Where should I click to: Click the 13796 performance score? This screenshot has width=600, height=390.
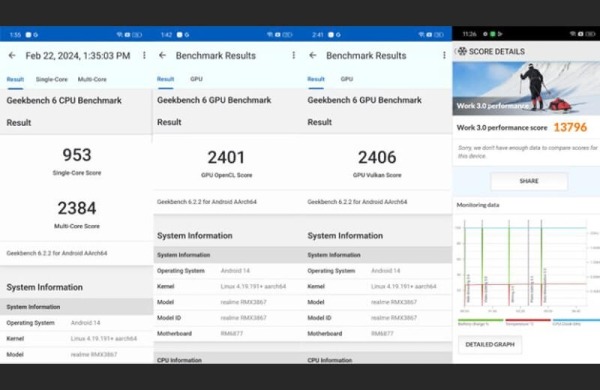click(x=570, y=127)
